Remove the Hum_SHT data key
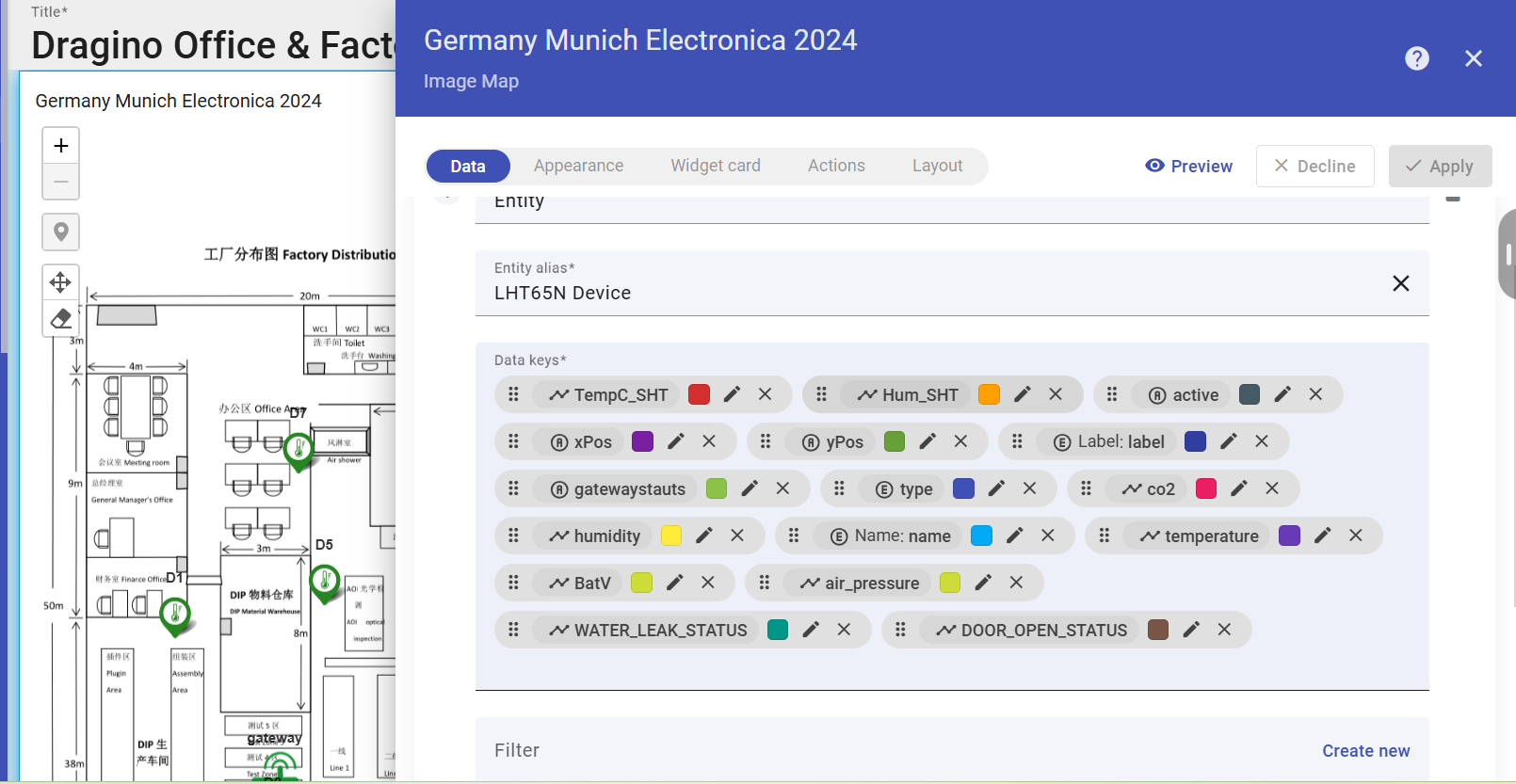 click(x=1056, y=394)
